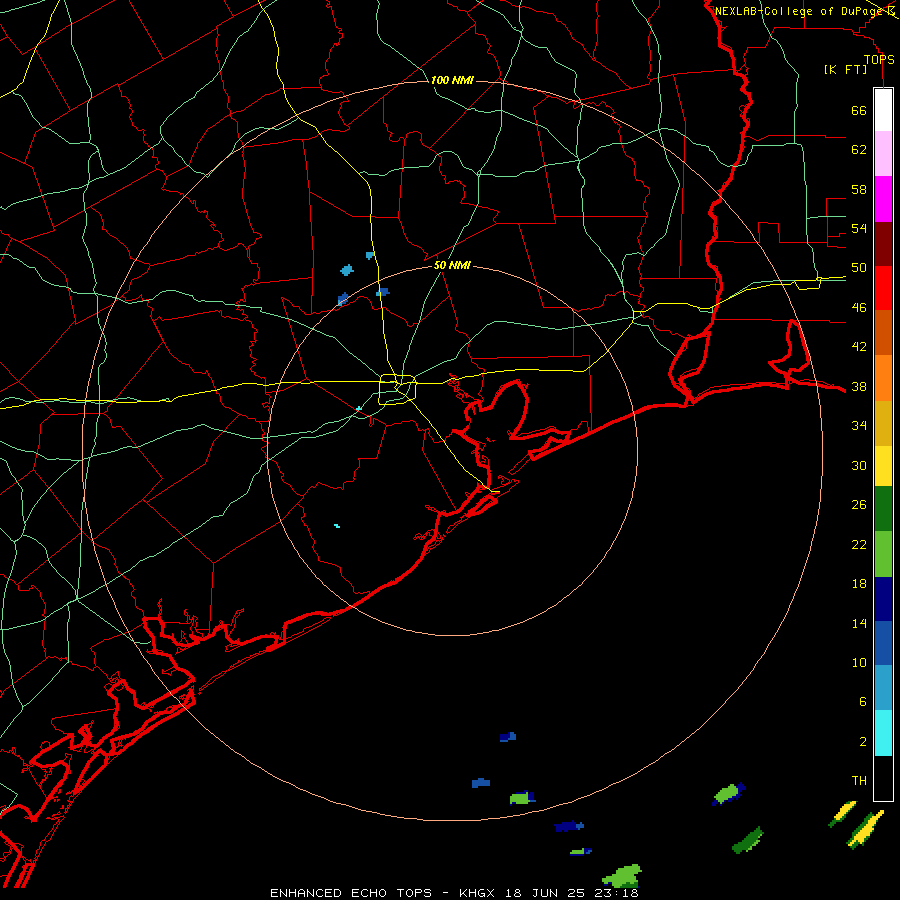Select the dark green legend swatch near 26
The image size is (900, 900).
tap(883, 509)
